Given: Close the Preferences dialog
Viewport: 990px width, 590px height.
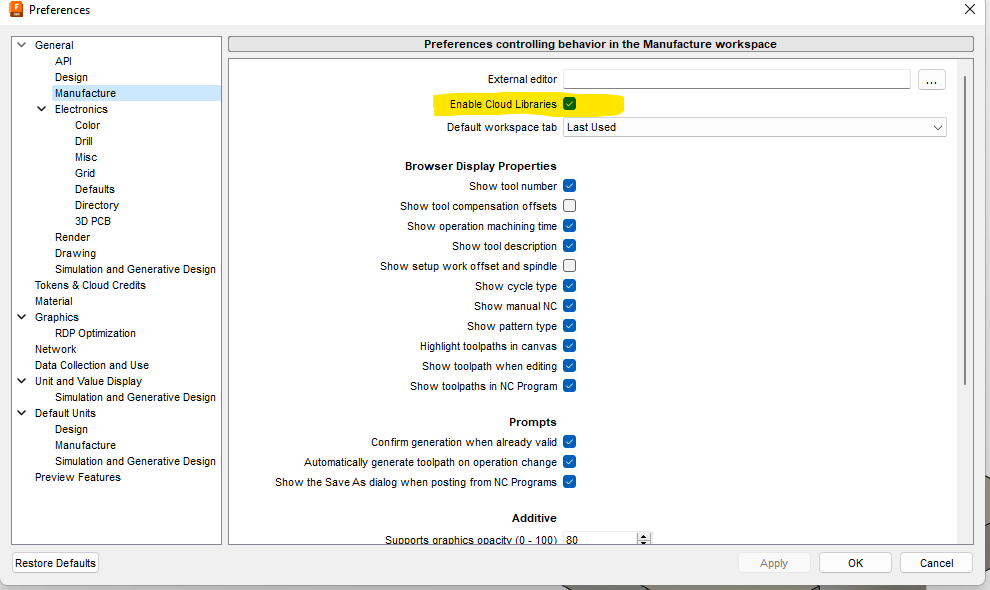Looking at the screenshot, I should (x=969, y=9).
